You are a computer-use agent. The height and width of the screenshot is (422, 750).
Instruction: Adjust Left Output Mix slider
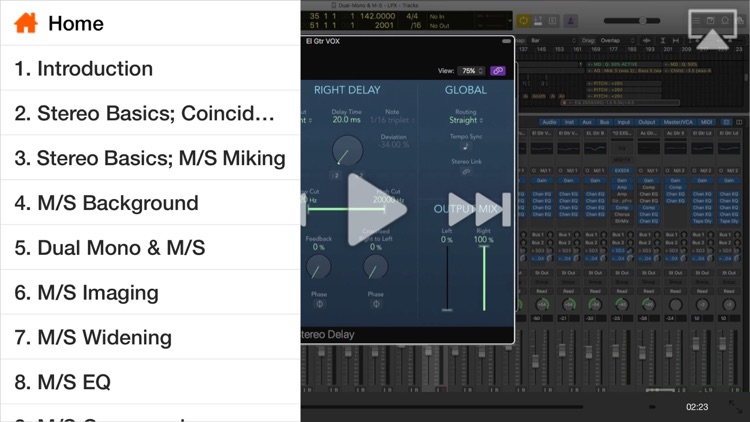tap(447, 278)
